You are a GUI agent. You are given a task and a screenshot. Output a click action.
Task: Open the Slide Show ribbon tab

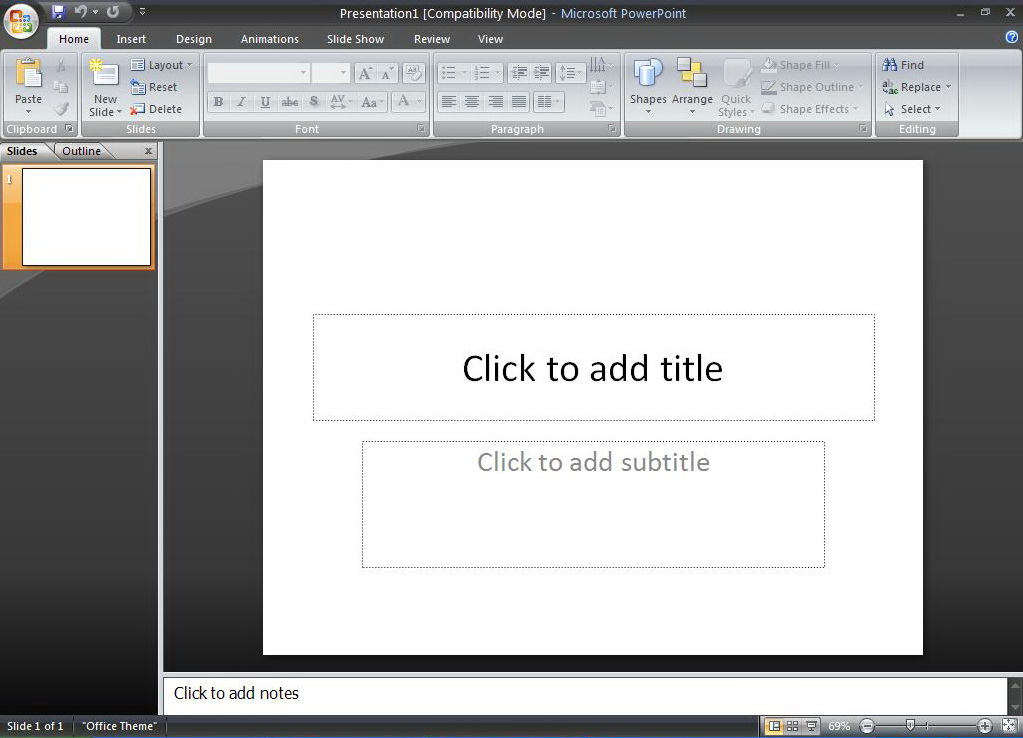(355, 38)
